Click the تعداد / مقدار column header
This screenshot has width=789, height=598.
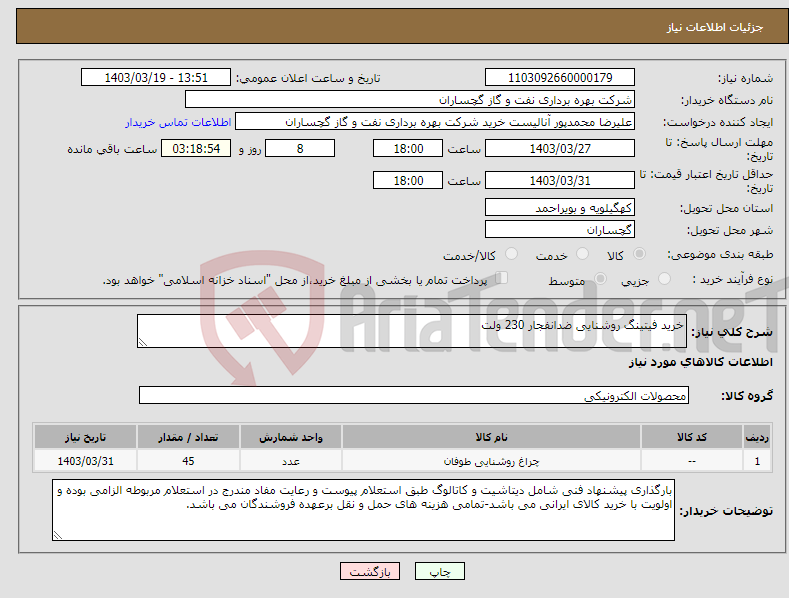coord(188,437)
